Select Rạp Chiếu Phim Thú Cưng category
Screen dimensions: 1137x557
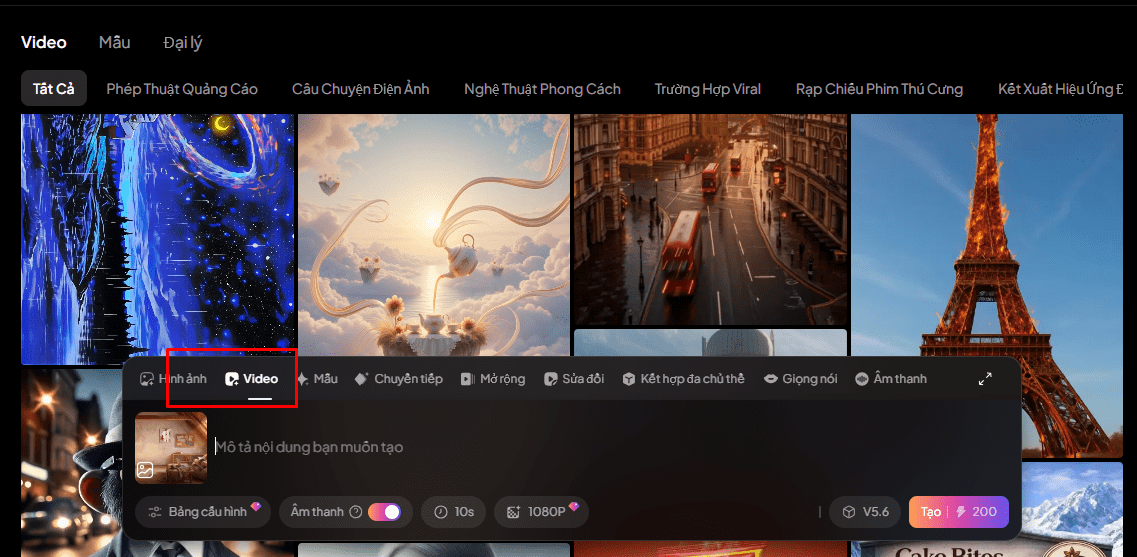click(x=879, y=88)
